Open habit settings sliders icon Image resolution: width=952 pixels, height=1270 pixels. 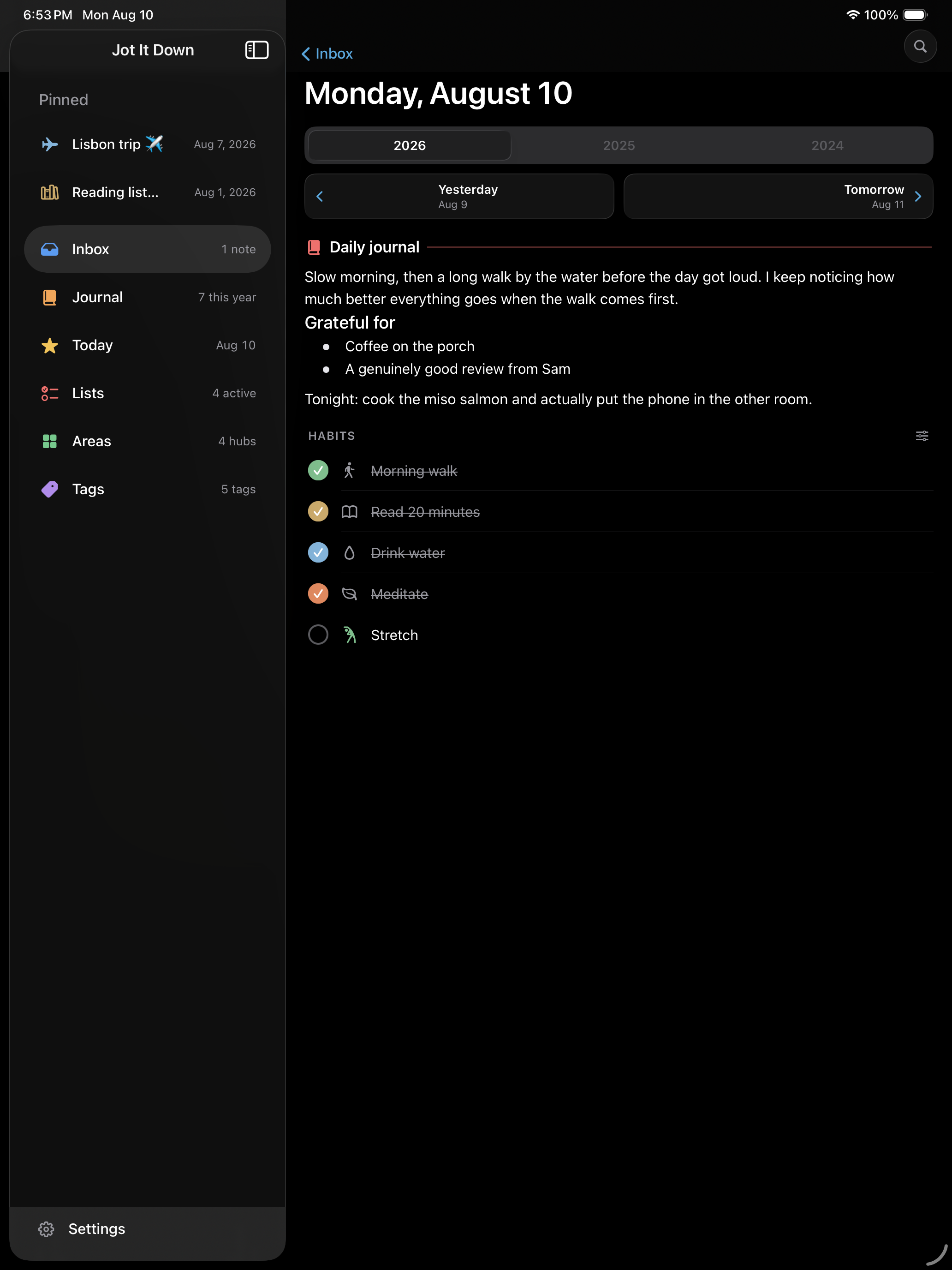tap(922, 436)
